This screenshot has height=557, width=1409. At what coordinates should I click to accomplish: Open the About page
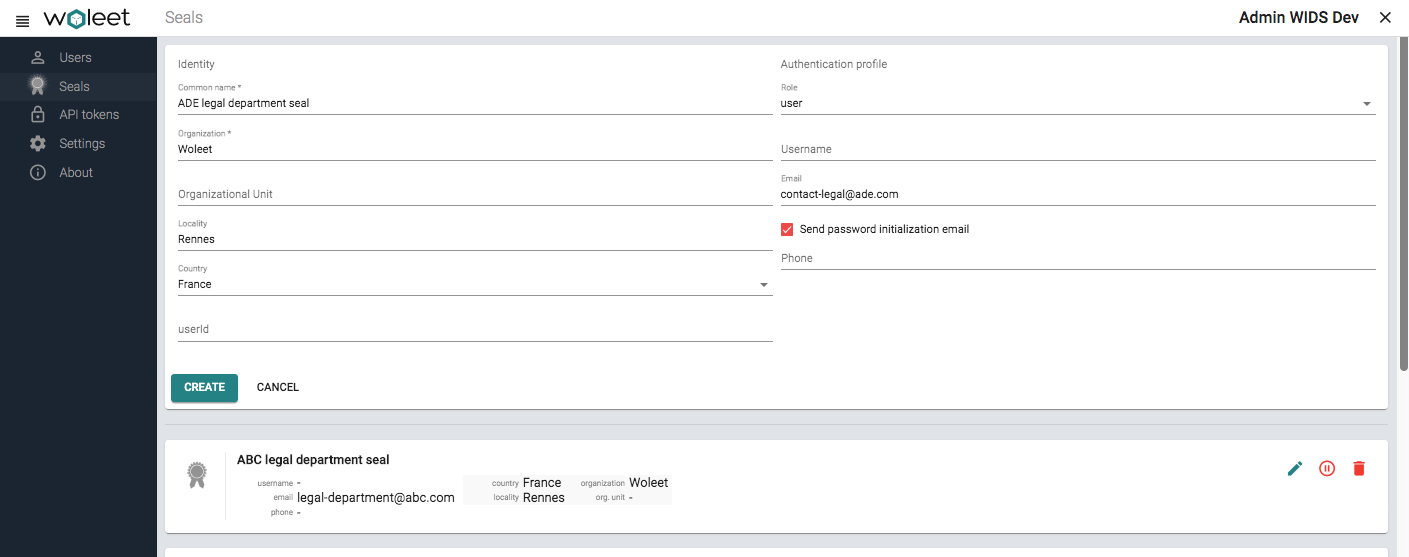(76, 173)
